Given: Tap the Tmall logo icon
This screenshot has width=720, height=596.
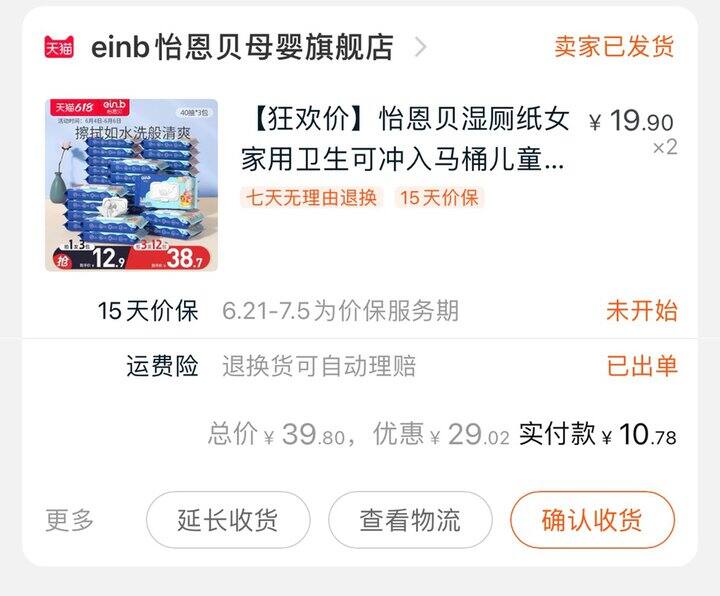Looking at the screenshot, I should pos(59,47).
